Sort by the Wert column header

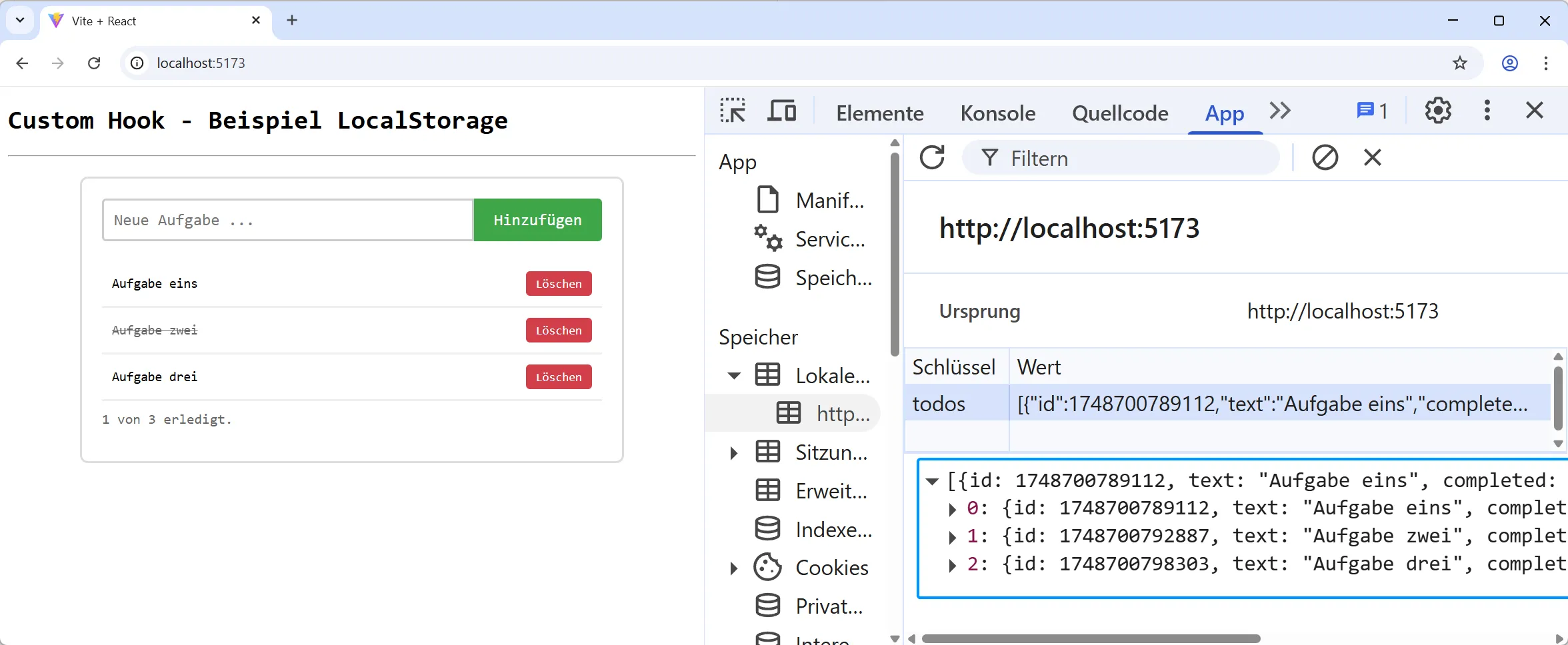click(1280, 366)
